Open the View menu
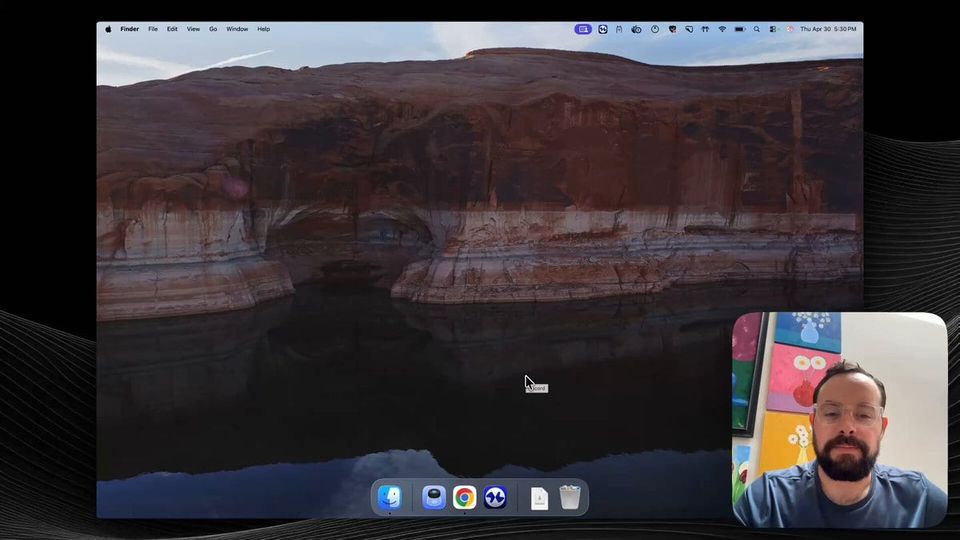Screen dimensions: 960x540 click(x=193, y=29)
